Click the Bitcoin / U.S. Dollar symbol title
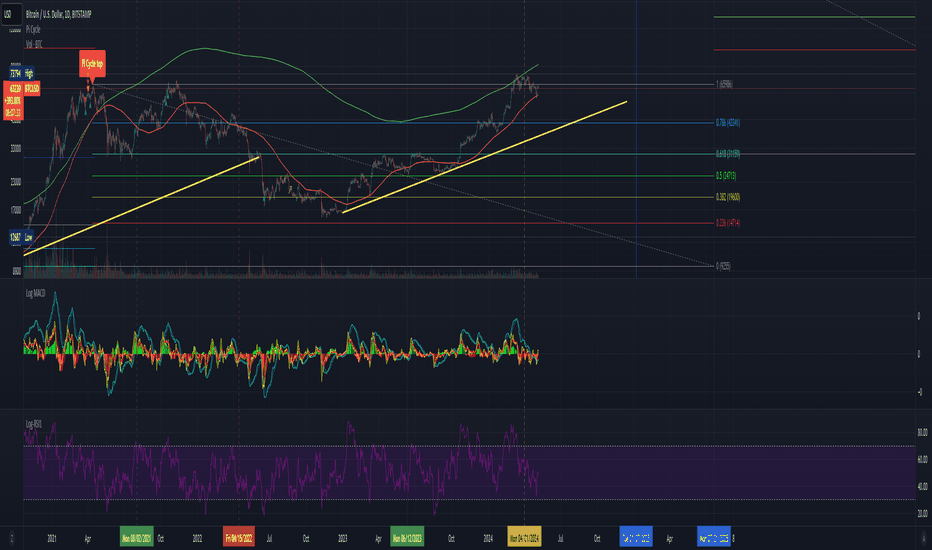This screenshot has height=550, width=932. pos(59,14)
